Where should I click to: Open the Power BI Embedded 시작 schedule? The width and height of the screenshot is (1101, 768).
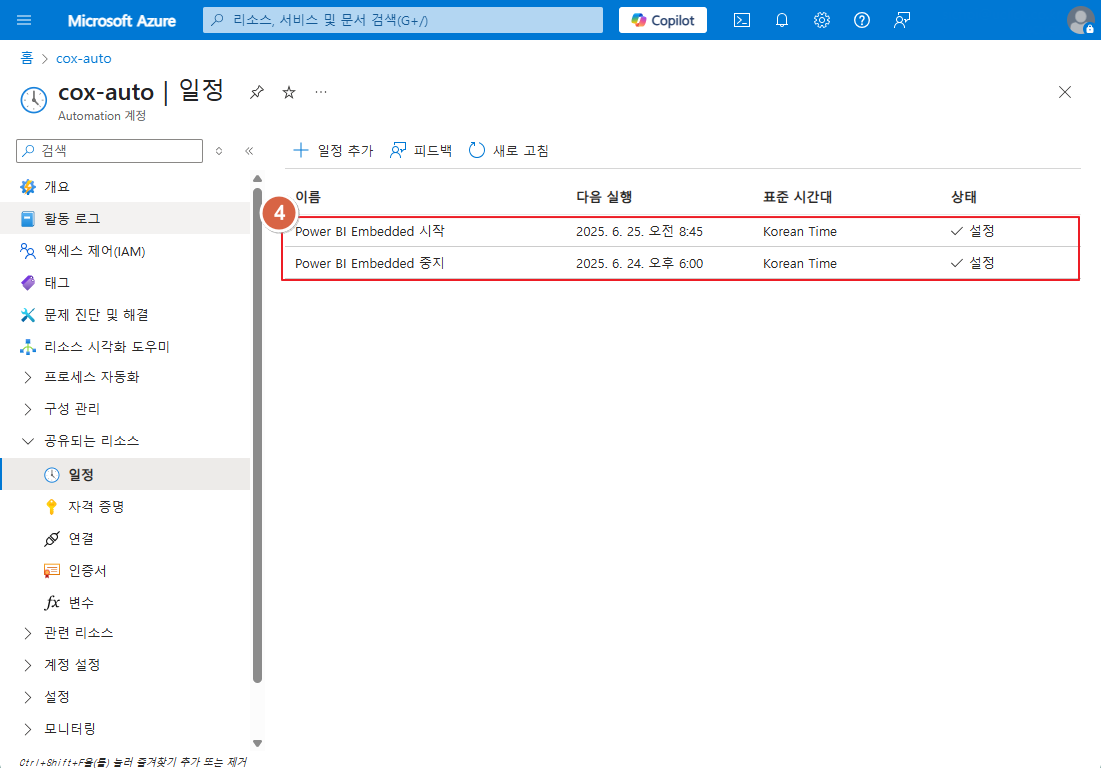pos(369,231)
